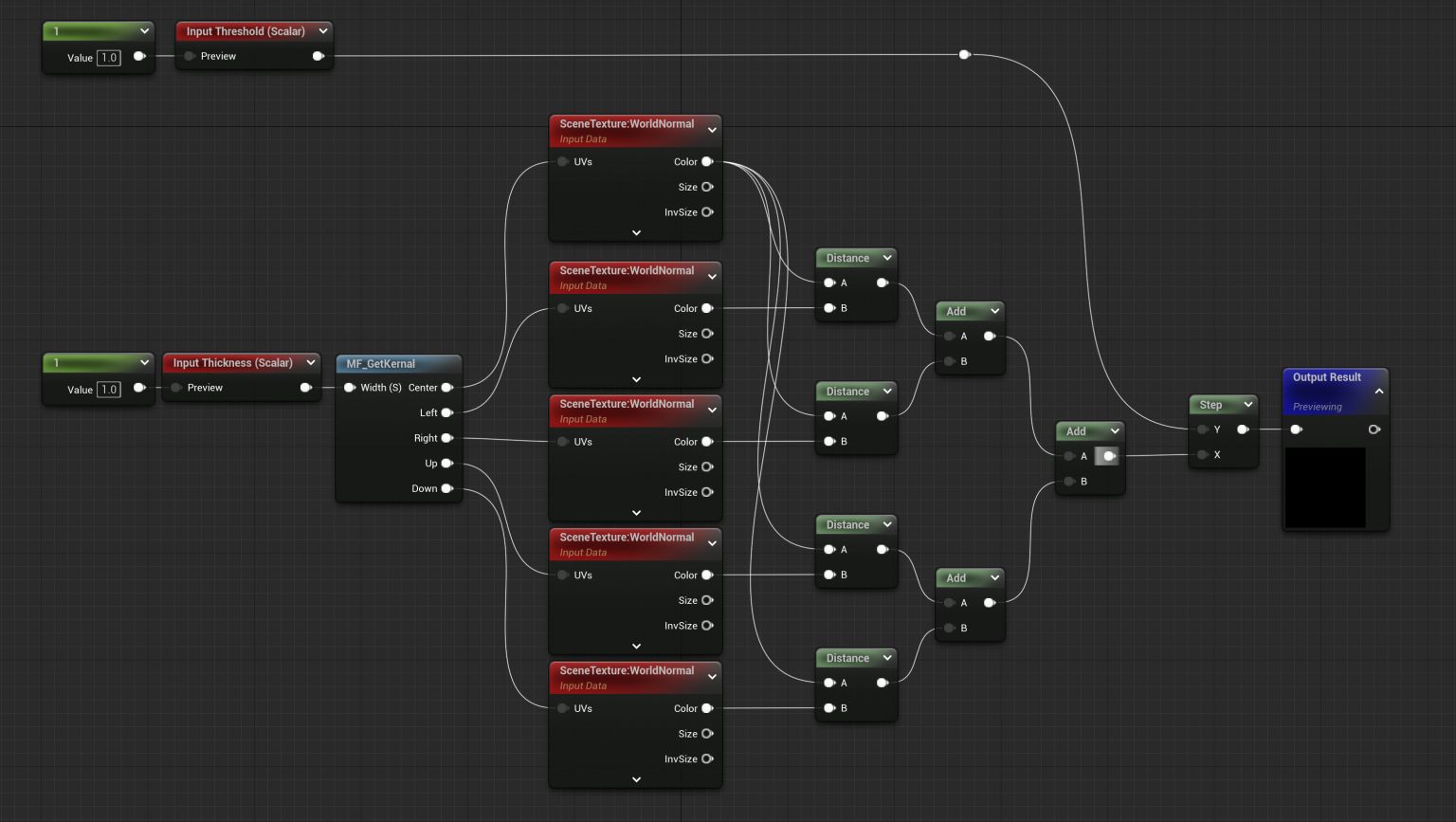The height and width of the screenshot is (822, 1456).
Task: Click the output pin of the Output Result node
Action: coord(1374,429)
